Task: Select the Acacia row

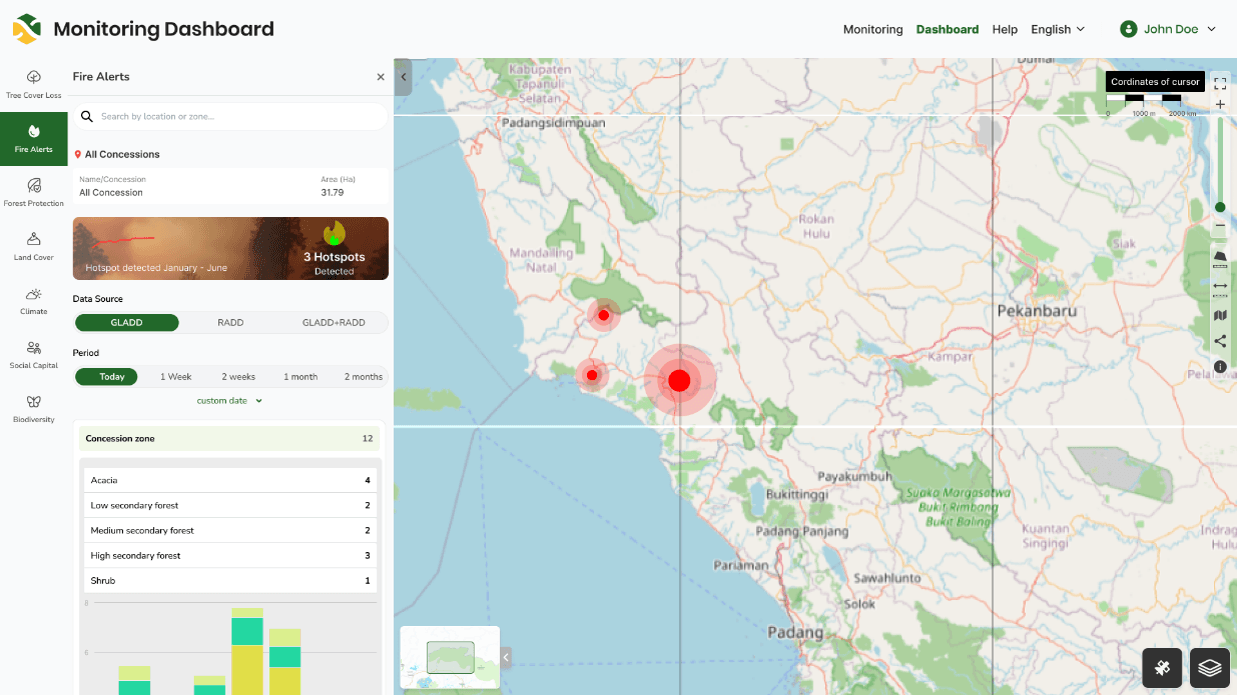Action: coord(230,480)
